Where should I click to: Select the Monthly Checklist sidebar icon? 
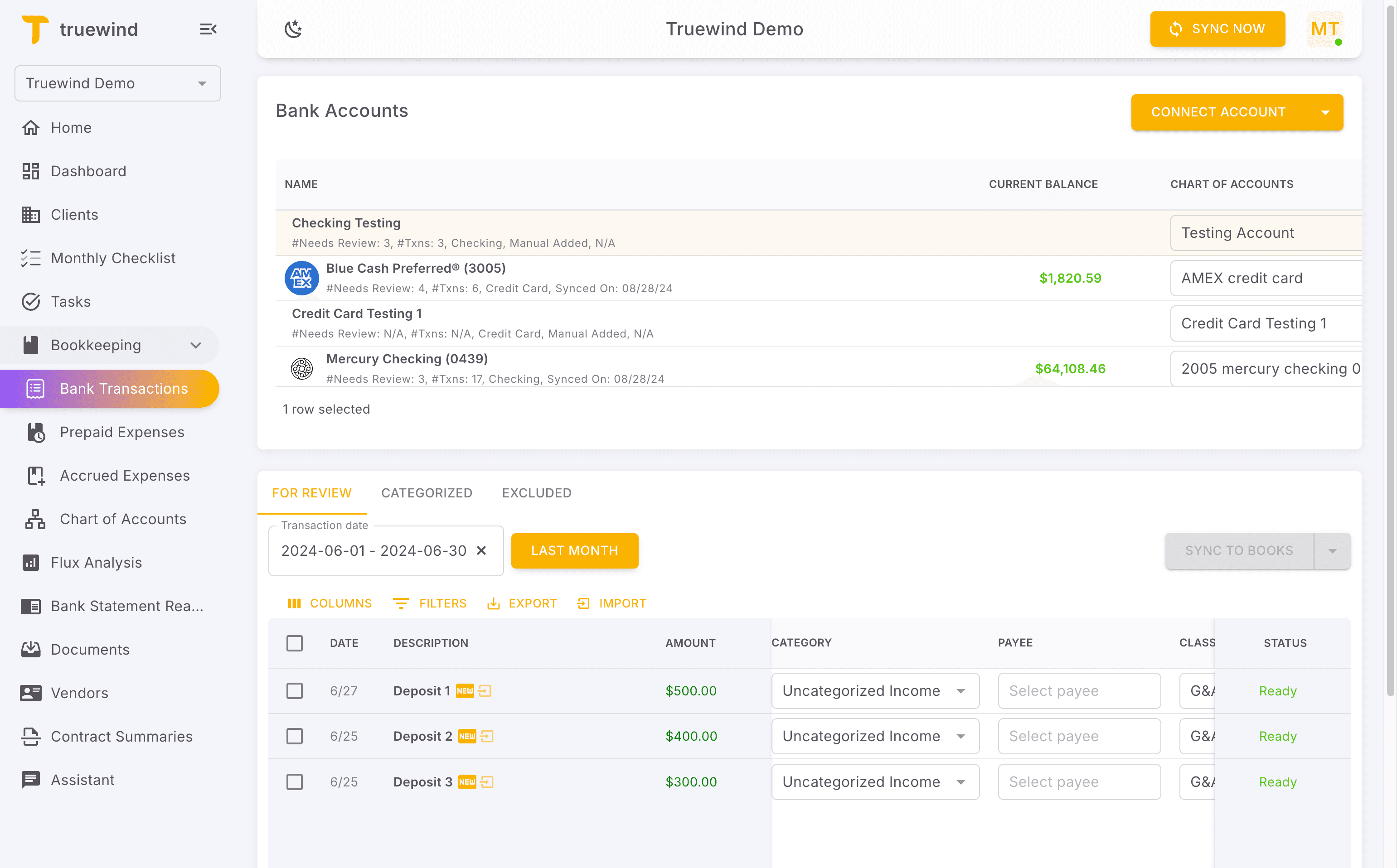tap(32, 258)
